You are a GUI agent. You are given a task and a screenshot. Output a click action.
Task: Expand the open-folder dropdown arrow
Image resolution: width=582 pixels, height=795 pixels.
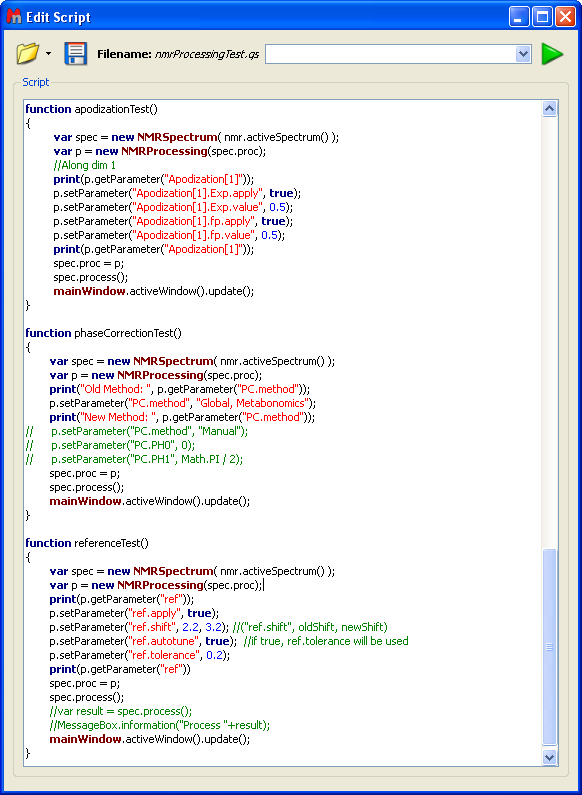pos(49,54)
